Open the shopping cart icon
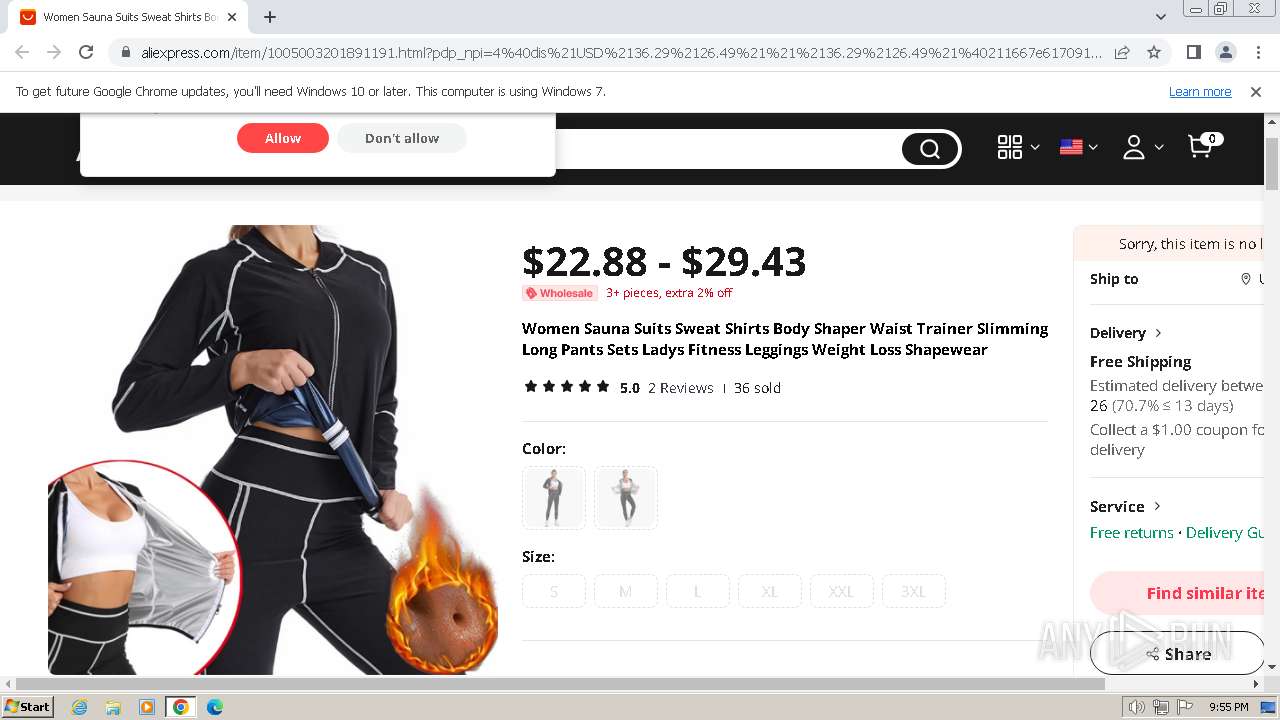The image size is (1280, 720). [x=1201, y=147]
